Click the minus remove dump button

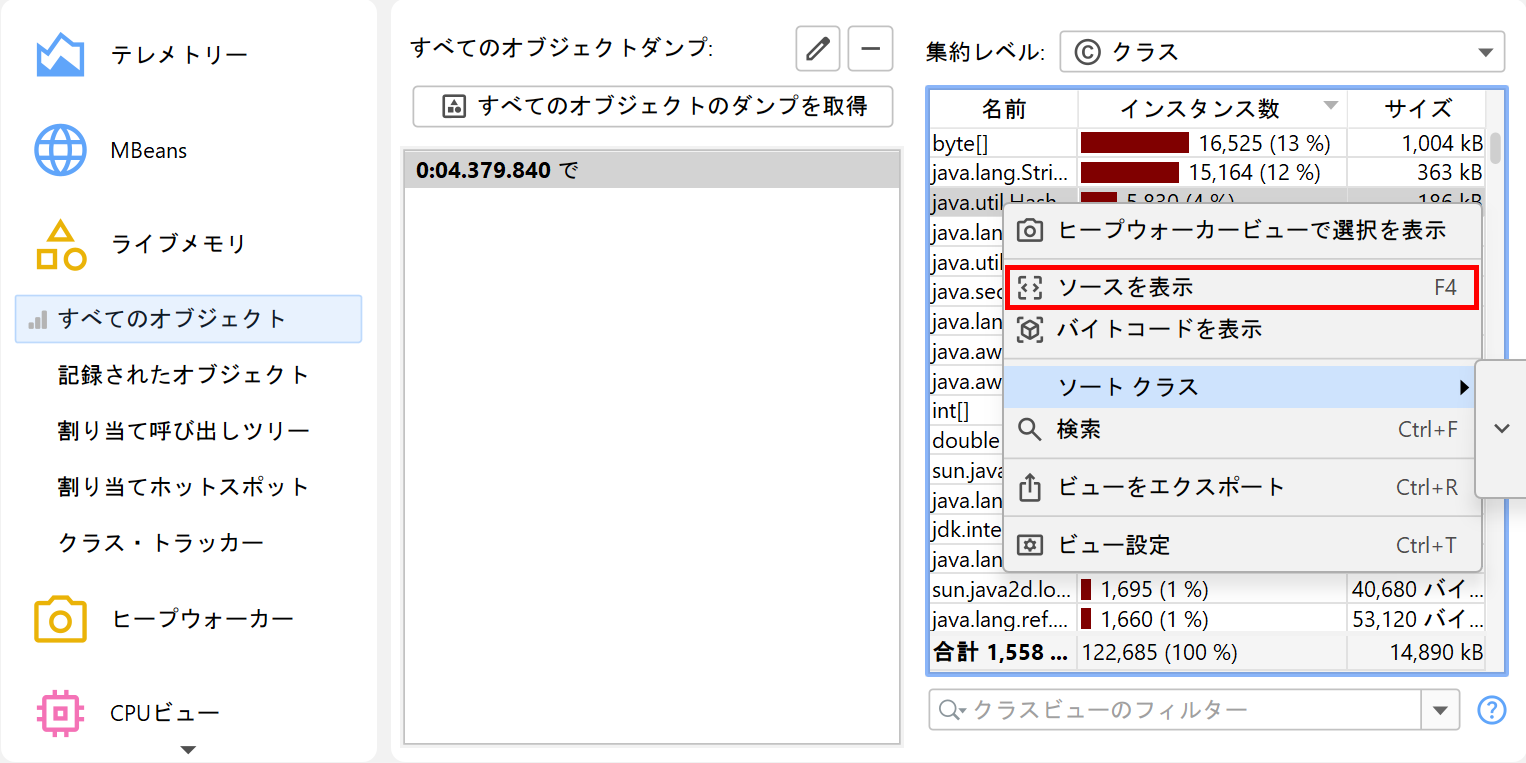point(870,49)
